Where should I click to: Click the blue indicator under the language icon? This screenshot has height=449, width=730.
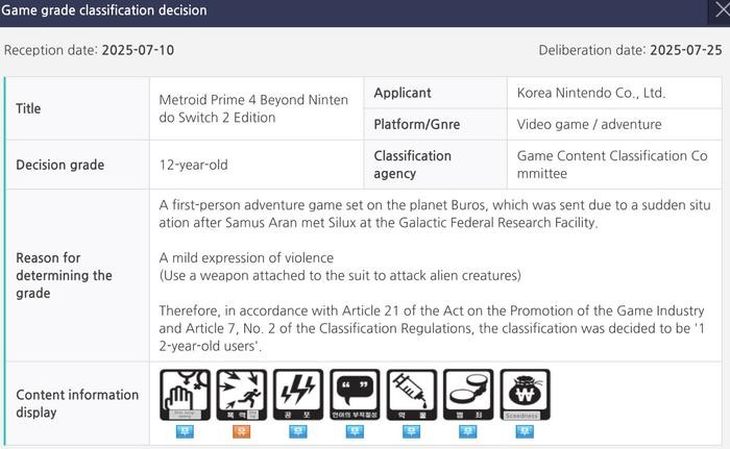[355, 432]
